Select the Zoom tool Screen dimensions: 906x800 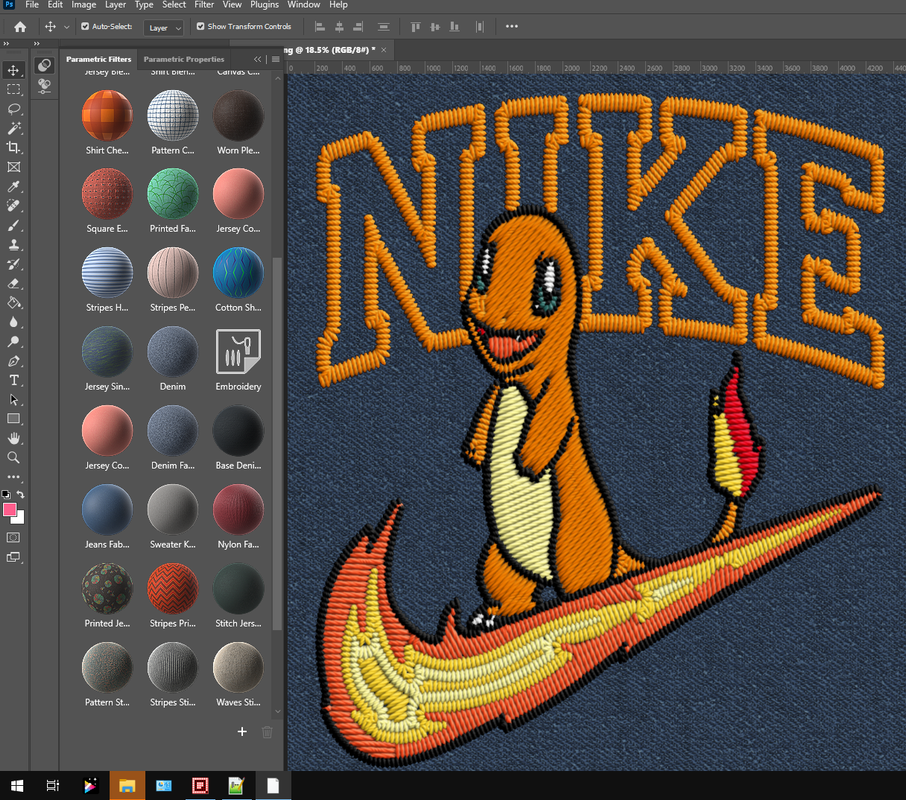13,458
